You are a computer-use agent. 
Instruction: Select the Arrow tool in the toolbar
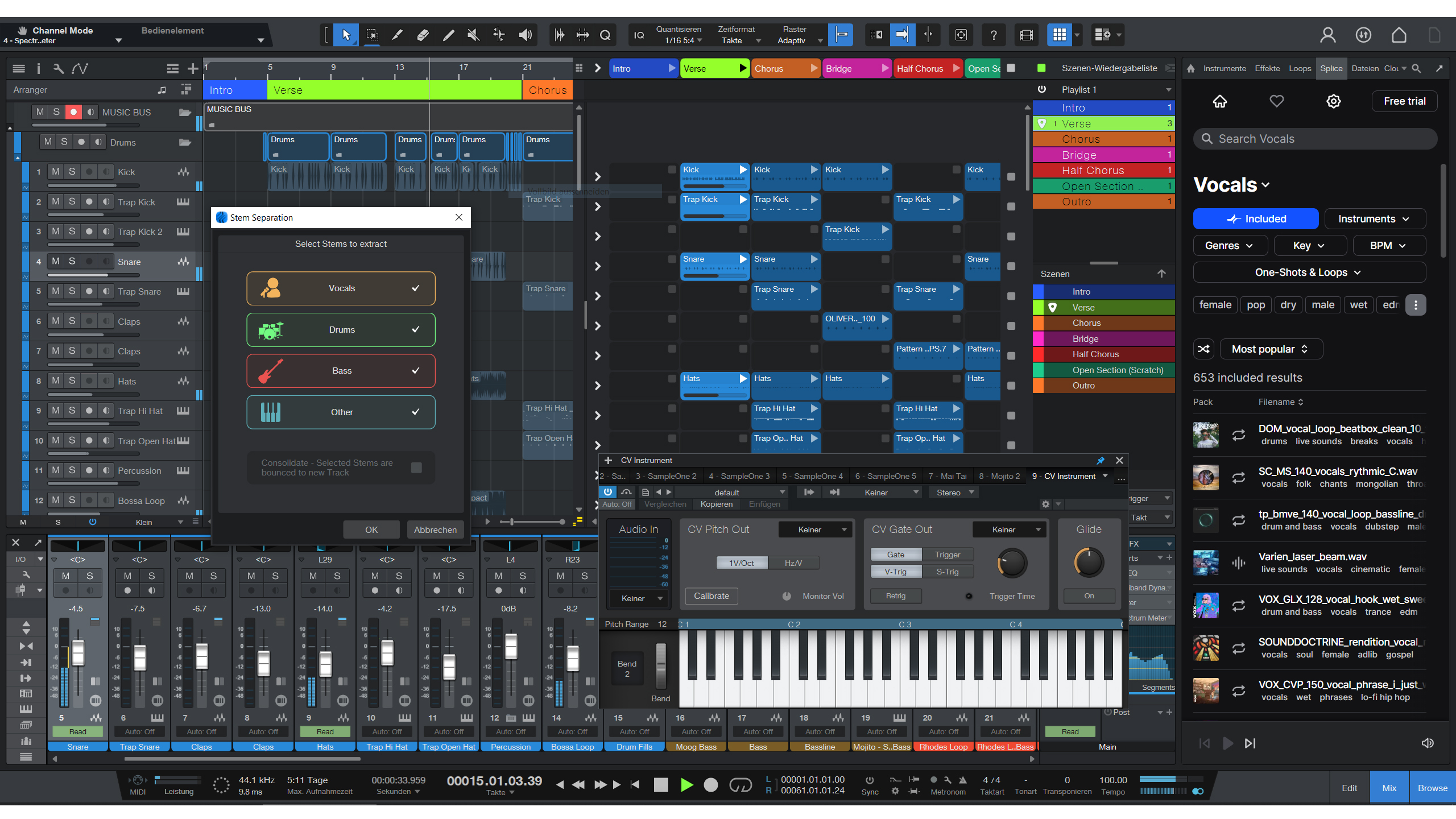pyautogui.click(x=345, y=34)
